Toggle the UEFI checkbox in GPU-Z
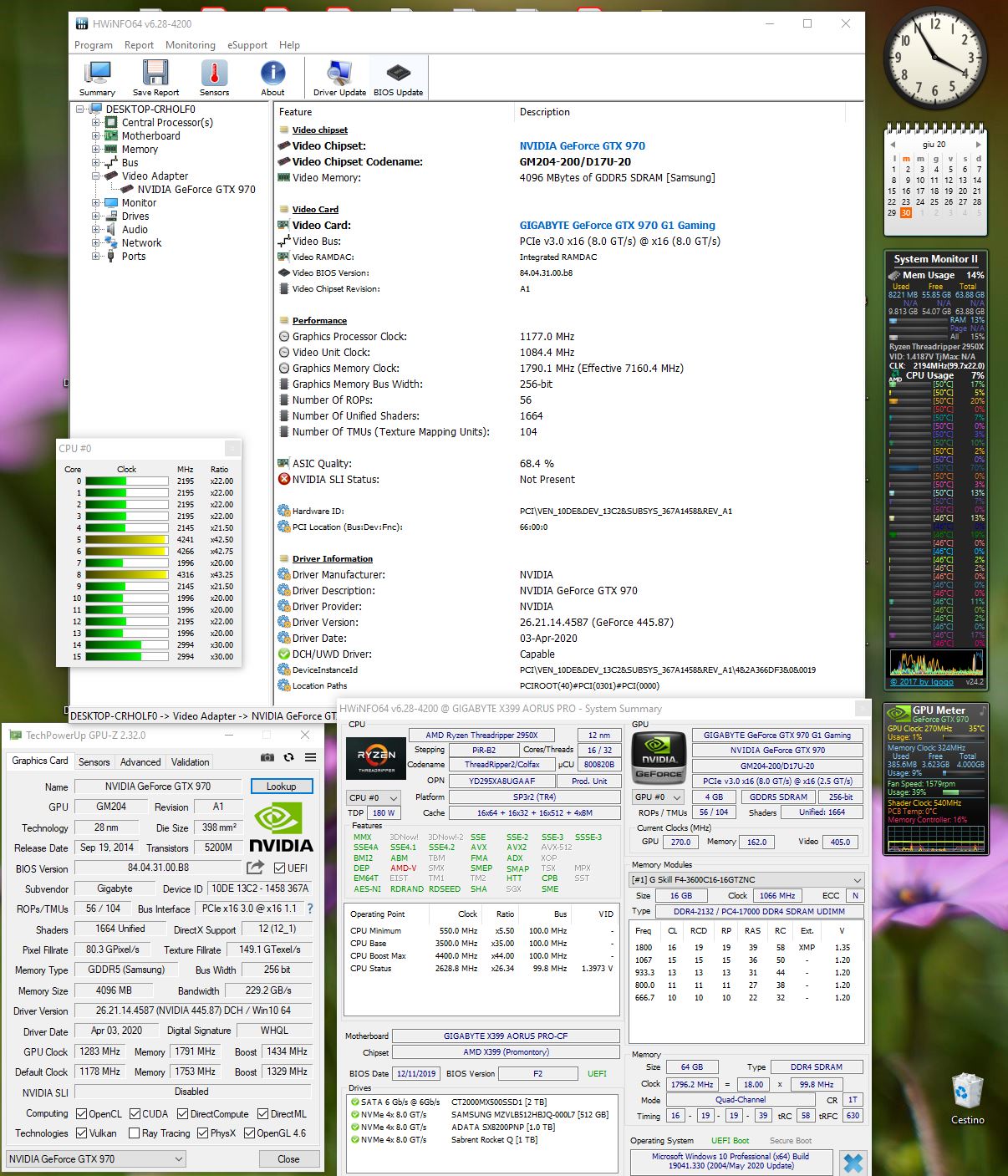Screen dimensions: 1008x1176 (x=280, y=868)
